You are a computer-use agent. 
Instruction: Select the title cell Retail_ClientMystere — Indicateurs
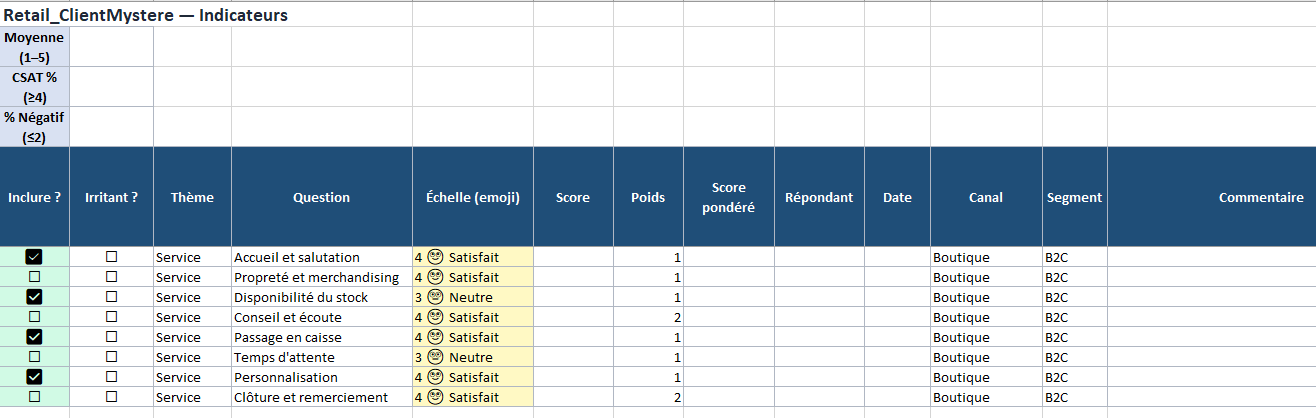147,16
